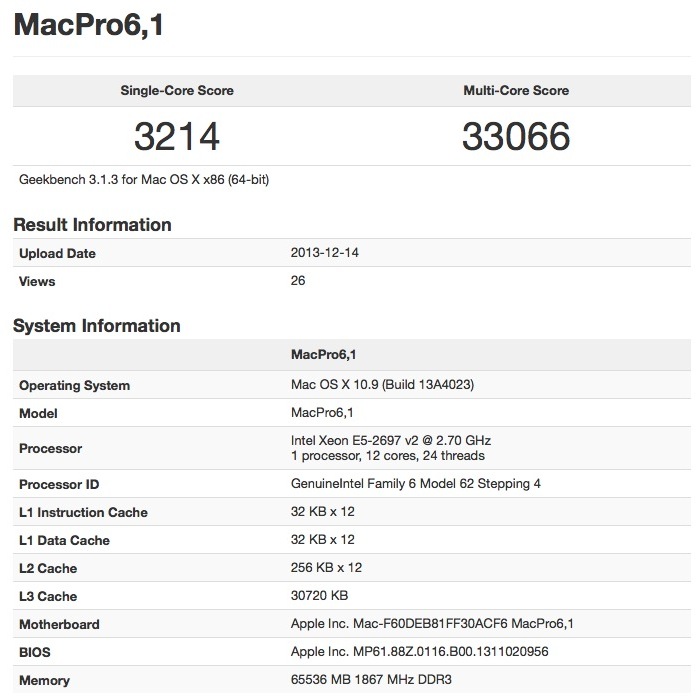This screenshot has width=700, height=696.
Task: Select GenuineIntel Family 6 Model 62 value
Action: (416, 484)
